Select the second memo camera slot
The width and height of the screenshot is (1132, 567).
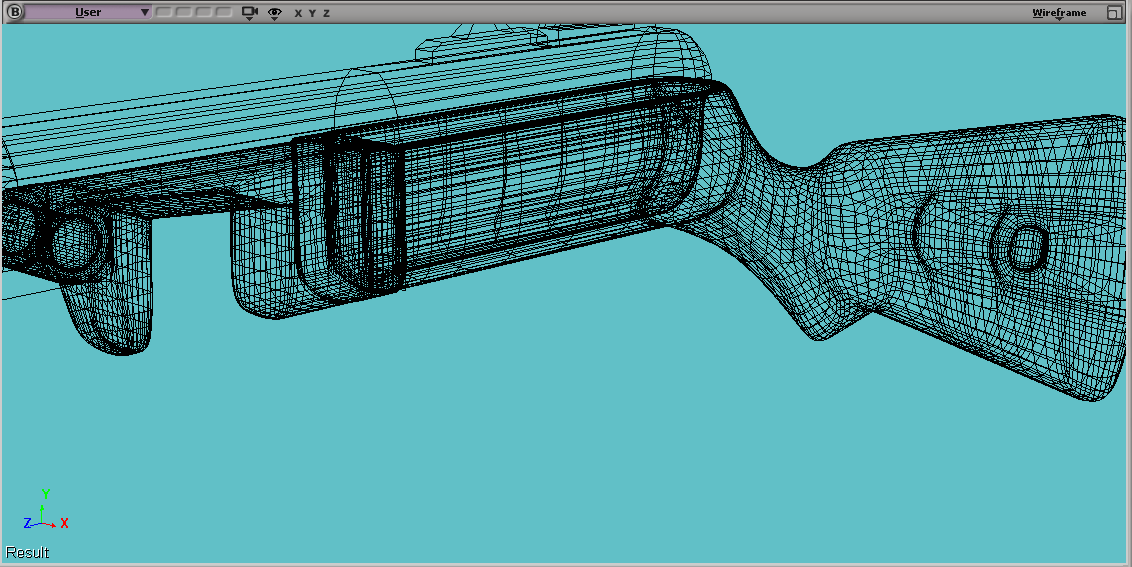(184, 12)
